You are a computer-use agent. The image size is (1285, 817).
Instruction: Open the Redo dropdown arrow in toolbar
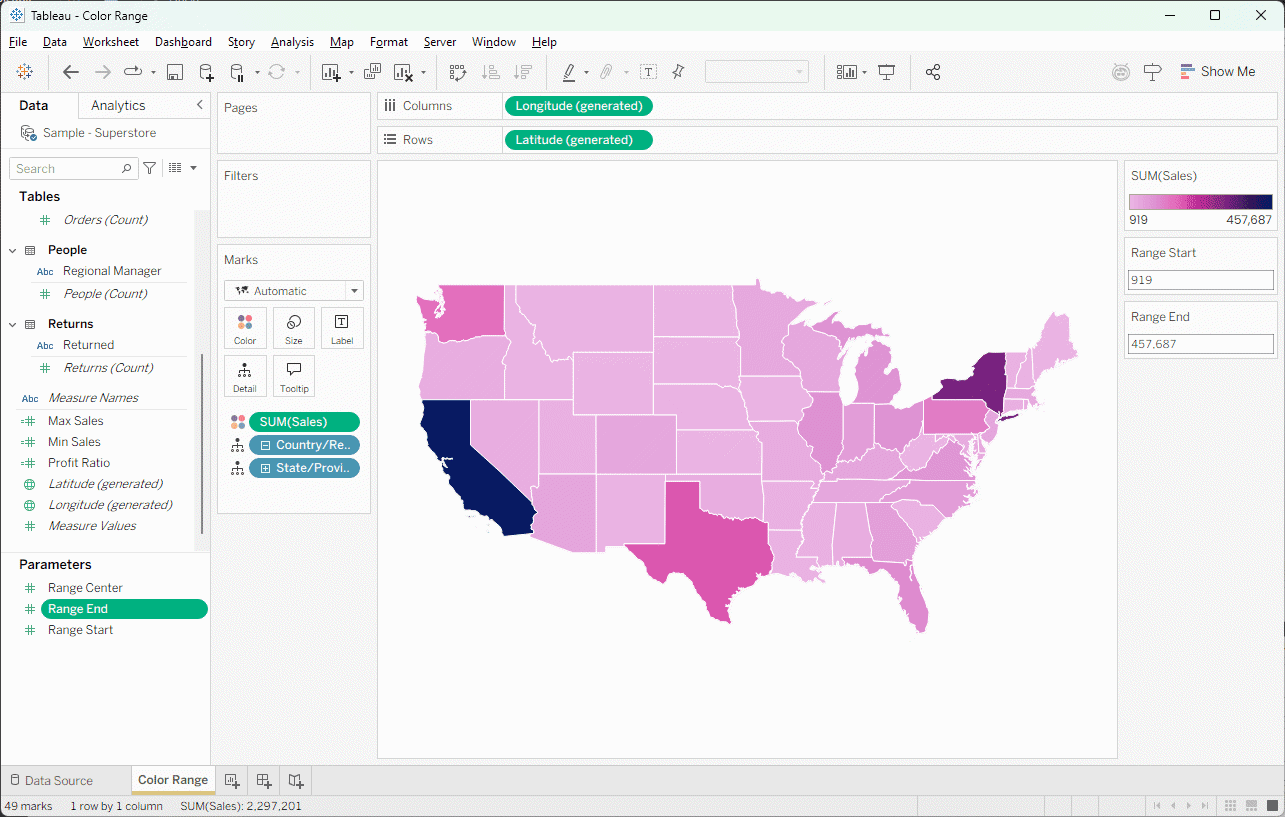[153, 72]
